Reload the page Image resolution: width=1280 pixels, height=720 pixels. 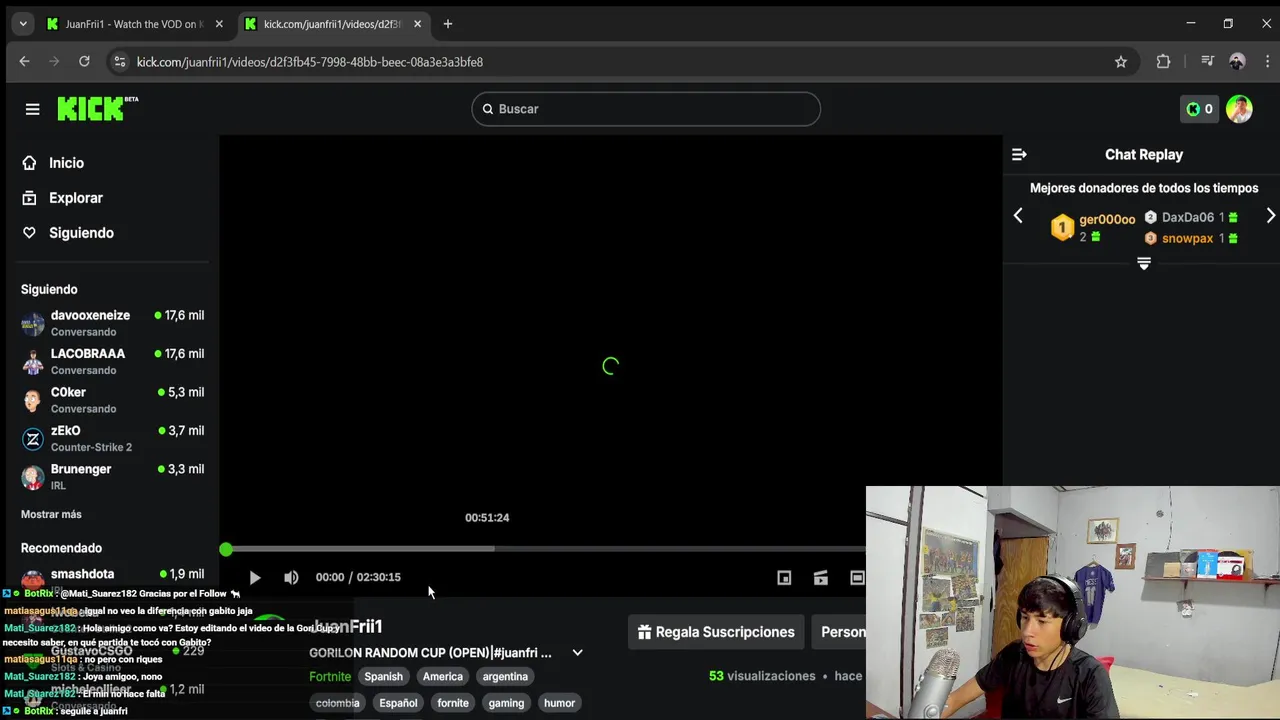click(84, 62)
